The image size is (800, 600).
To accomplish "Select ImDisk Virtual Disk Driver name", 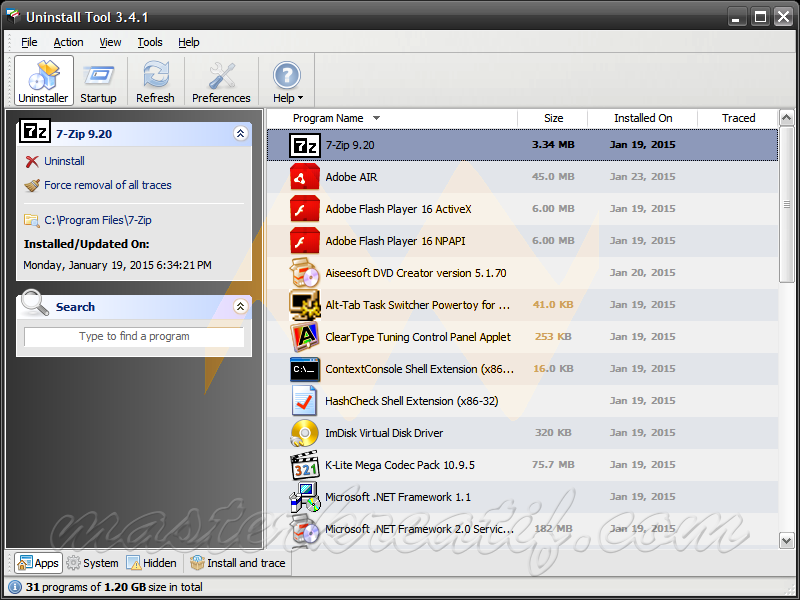I will [x=384, y=433].
